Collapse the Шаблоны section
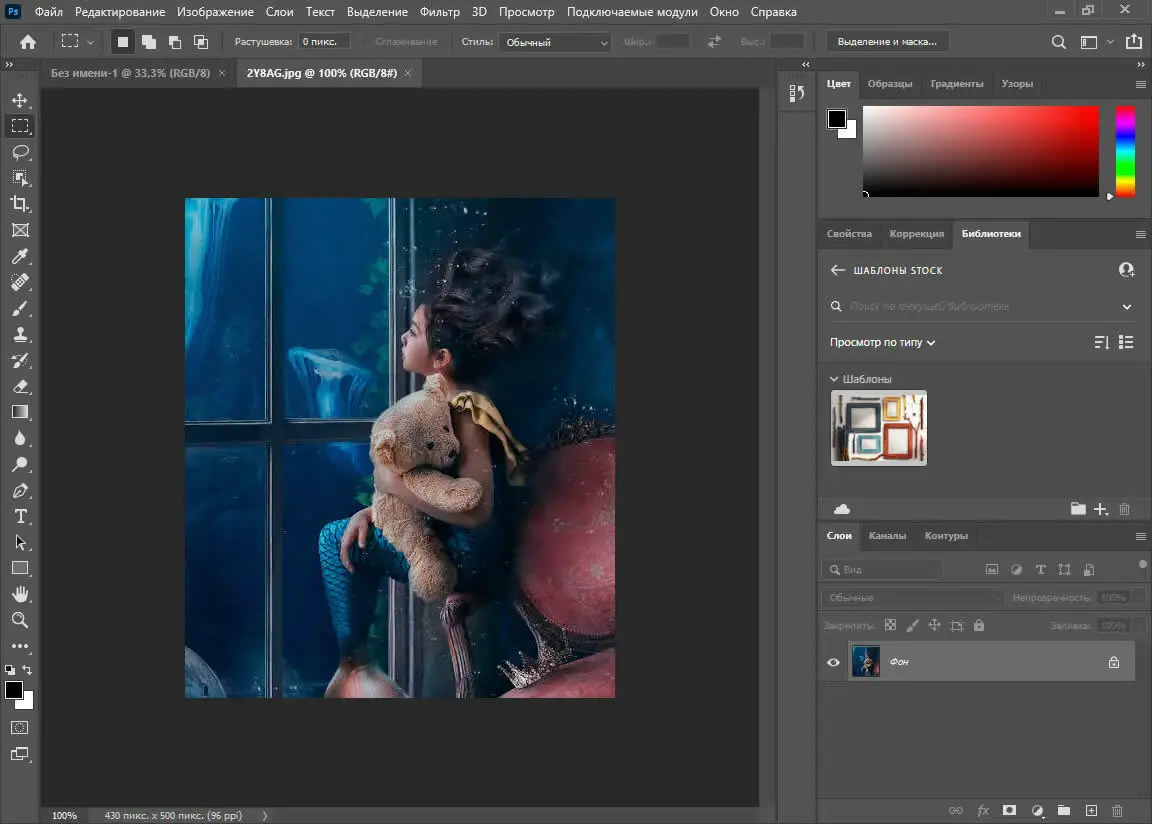Screen dimensions: 1152x824 click(834, 379)
